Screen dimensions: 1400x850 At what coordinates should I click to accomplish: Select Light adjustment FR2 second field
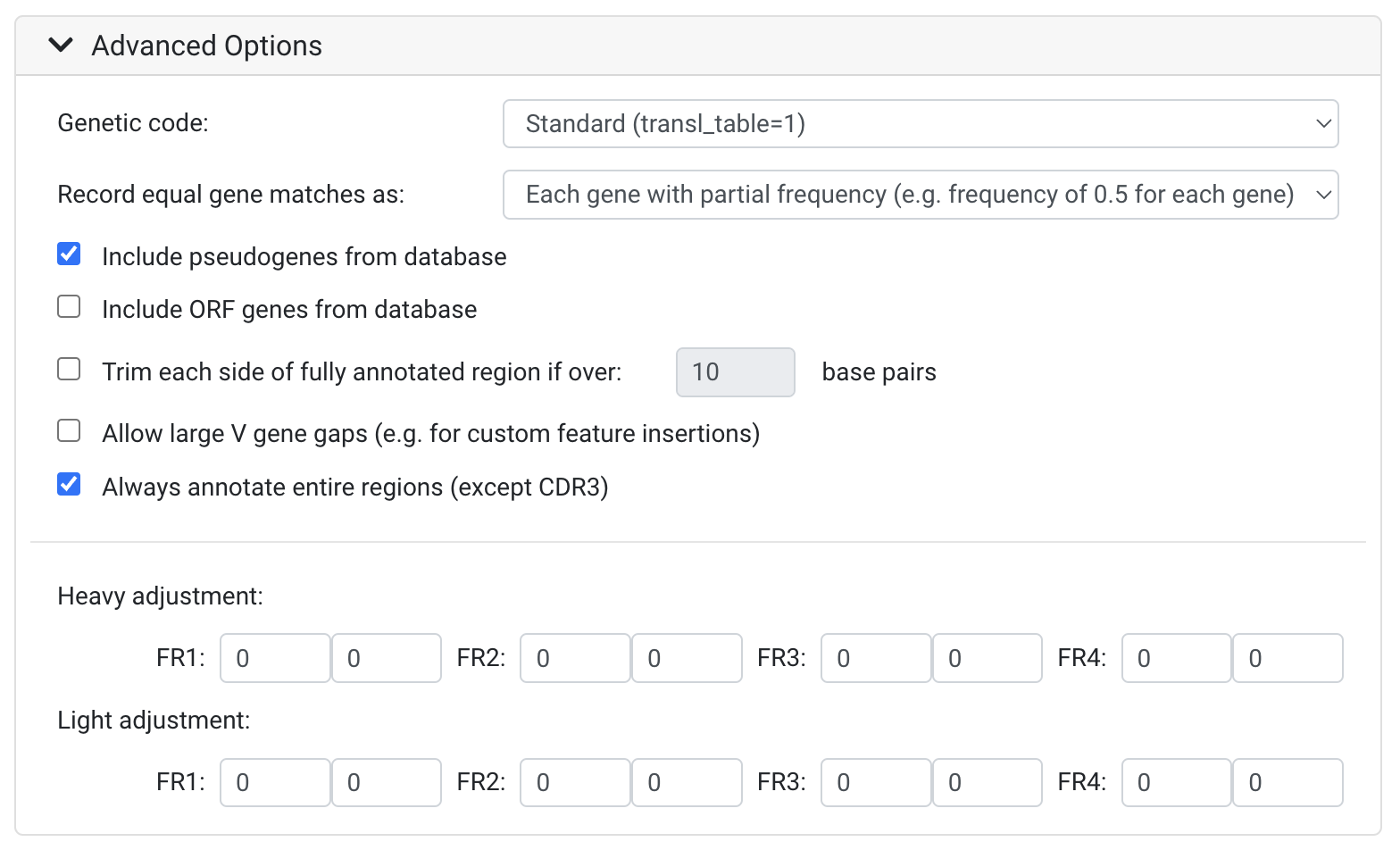(687, 782)
